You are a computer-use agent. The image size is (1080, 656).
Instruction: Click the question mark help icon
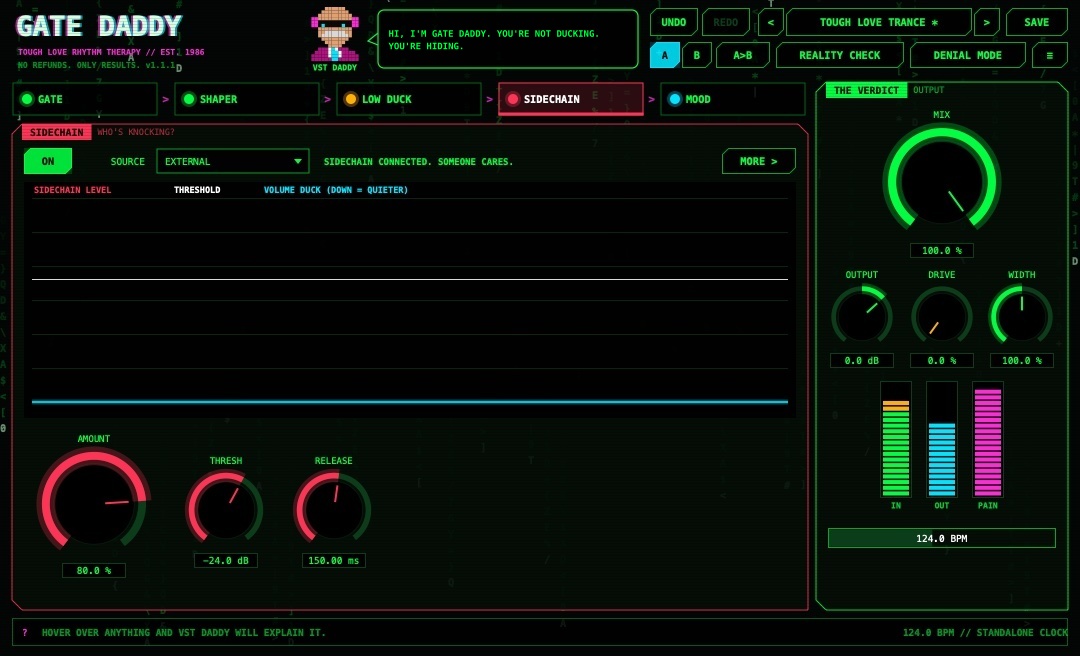click(x=25, y=633)
